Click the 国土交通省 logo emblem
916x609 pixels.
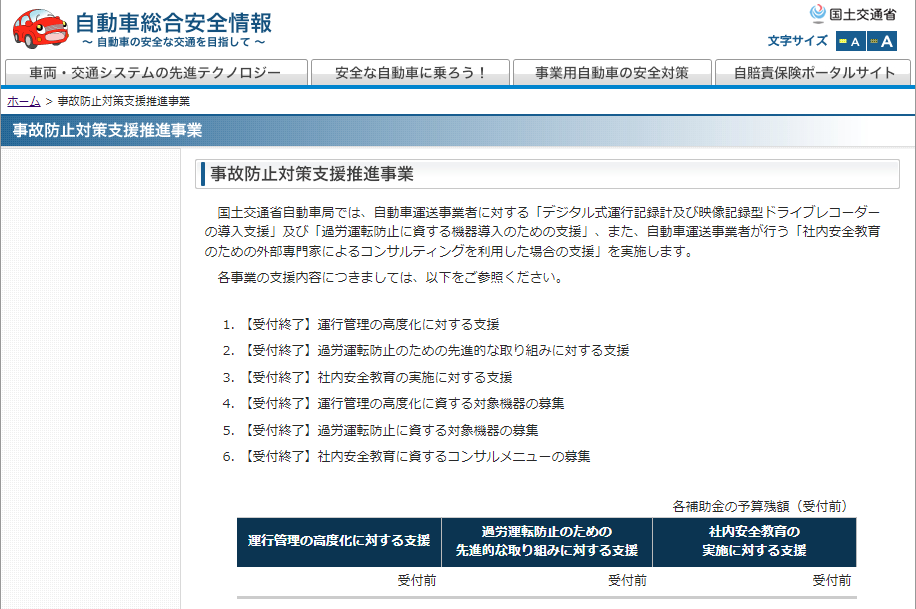coord(818,14)
